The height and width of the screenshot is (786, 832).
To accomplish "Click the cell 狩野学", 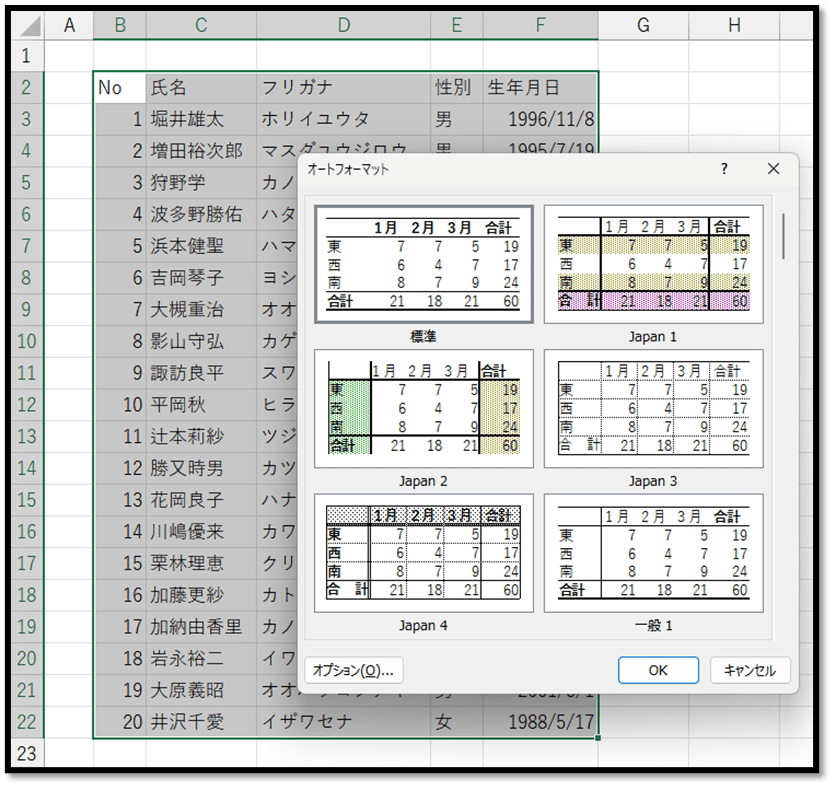I will [201, 183].
